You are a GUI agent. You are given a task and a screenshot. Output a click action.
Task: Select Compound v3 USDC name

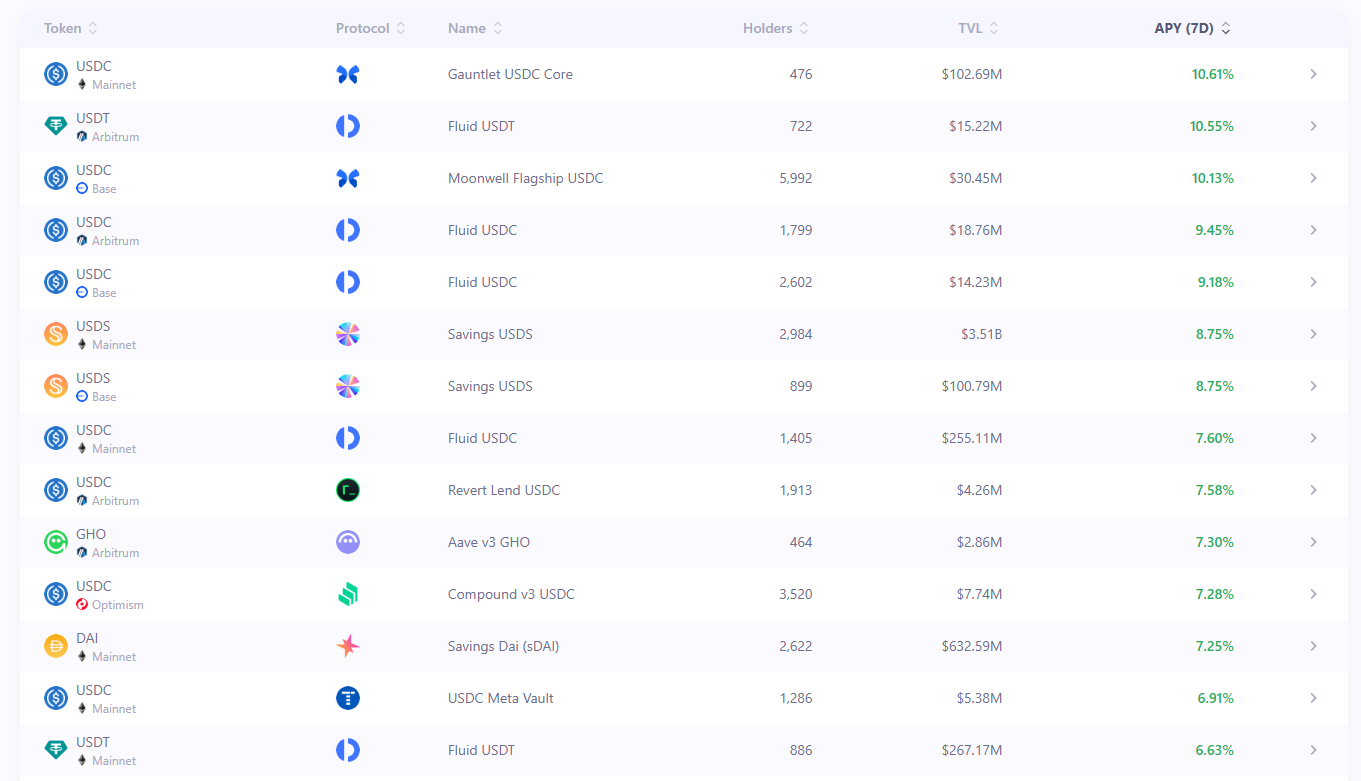tap(511, 594)
